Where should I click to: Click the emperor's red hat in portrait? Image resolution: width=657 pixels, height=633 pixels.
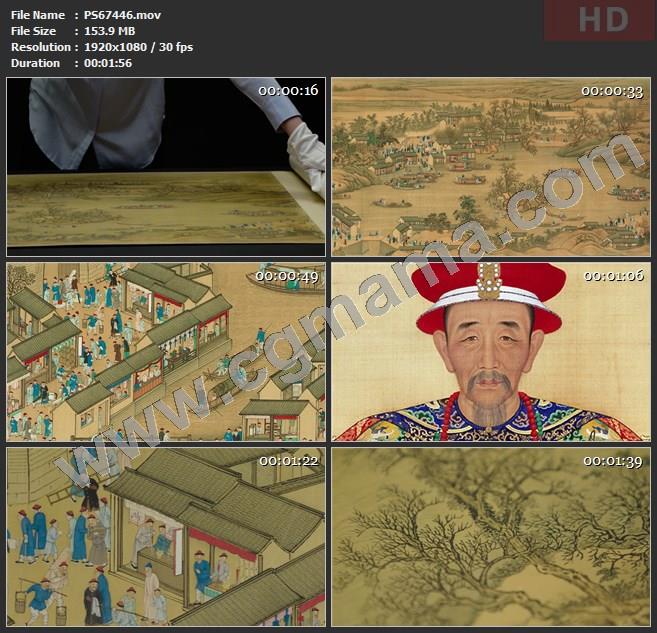[x=489, y=296]
